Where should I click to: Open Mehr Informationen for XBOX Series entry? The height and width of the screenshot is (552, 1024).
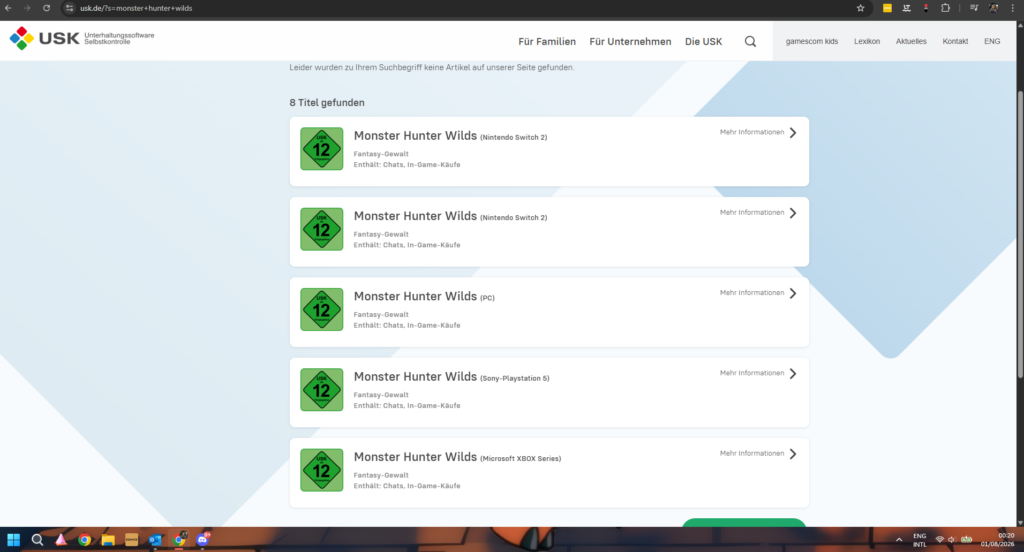tap(752, 453)
